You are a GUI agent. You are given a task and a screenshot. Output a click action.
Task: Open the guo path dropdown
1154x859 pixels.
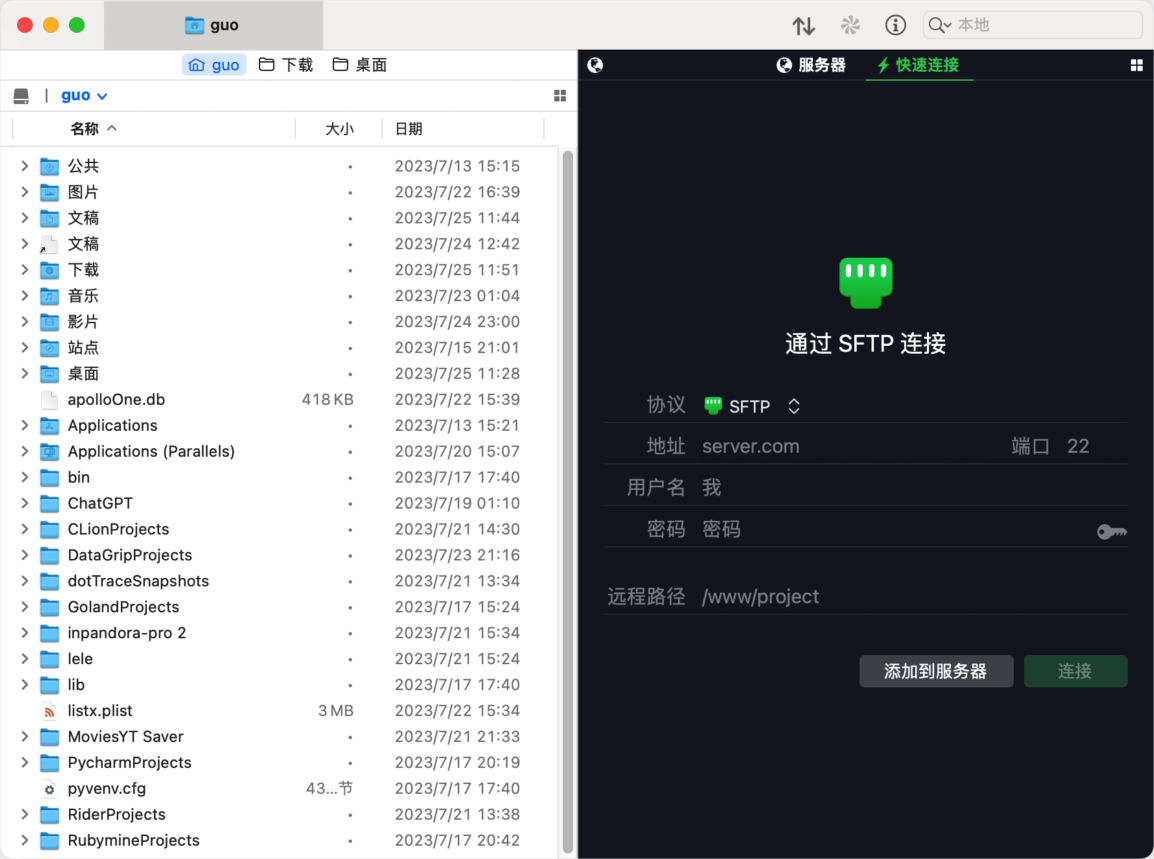(85, 96)
